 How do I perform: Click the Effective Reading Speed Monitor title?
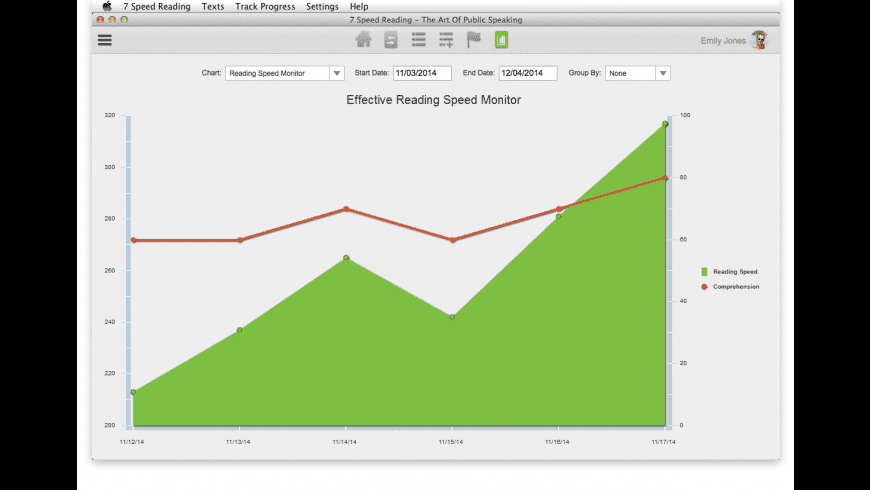tap(433, 100)
